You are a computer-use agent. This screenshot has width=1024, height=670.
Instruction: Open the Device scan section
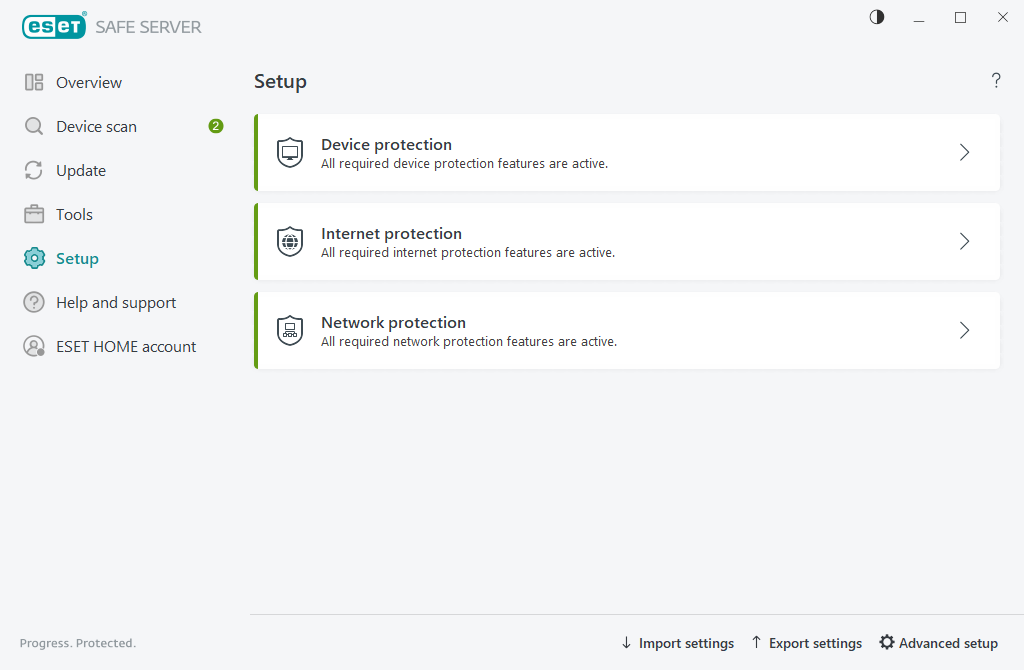pos(97,127)
